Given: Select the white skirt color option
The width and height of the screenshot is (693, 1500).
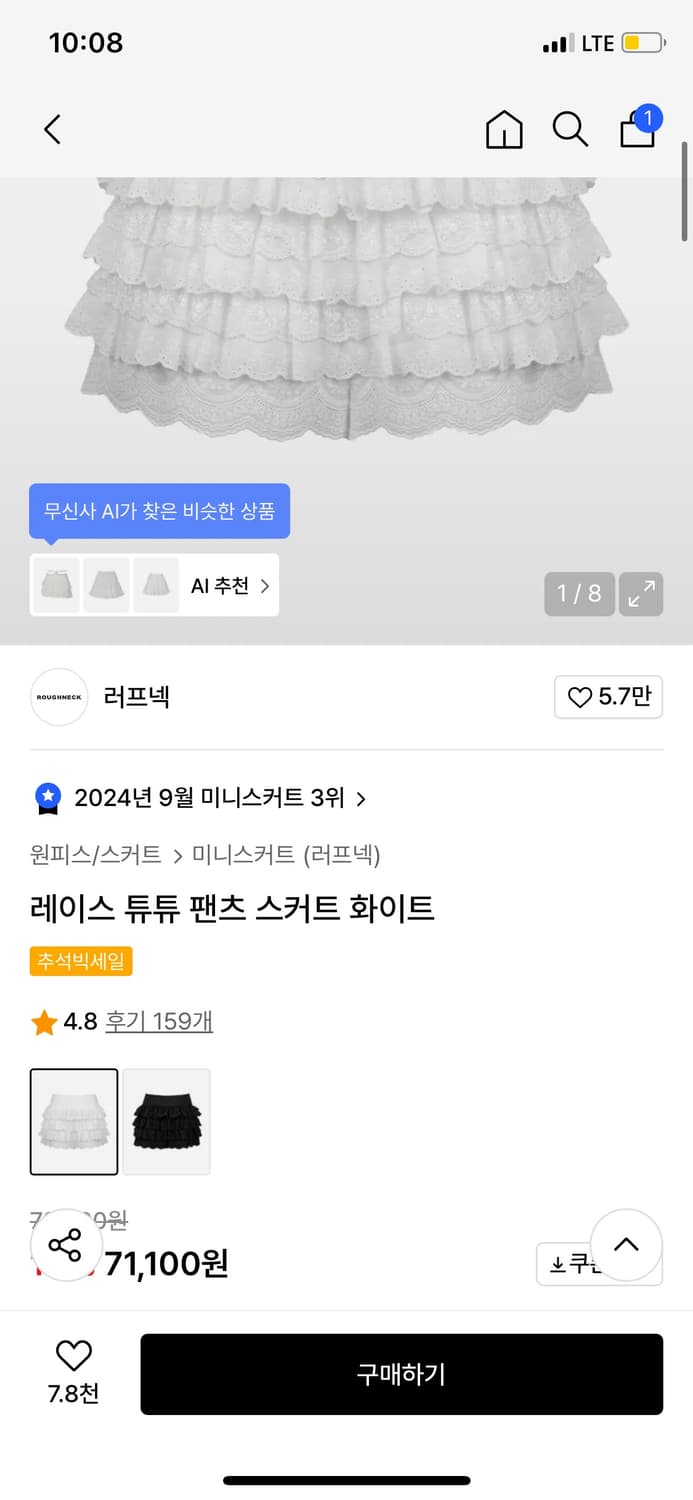Looking at the screenshot, I should pyautogui.click(x=74, y=1121).
